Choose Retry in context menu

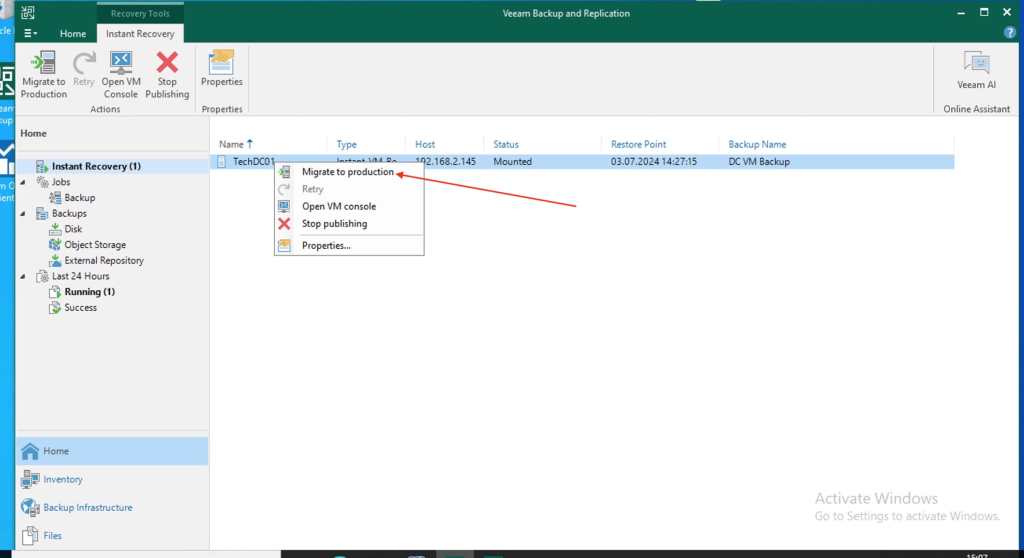(349, 189)
